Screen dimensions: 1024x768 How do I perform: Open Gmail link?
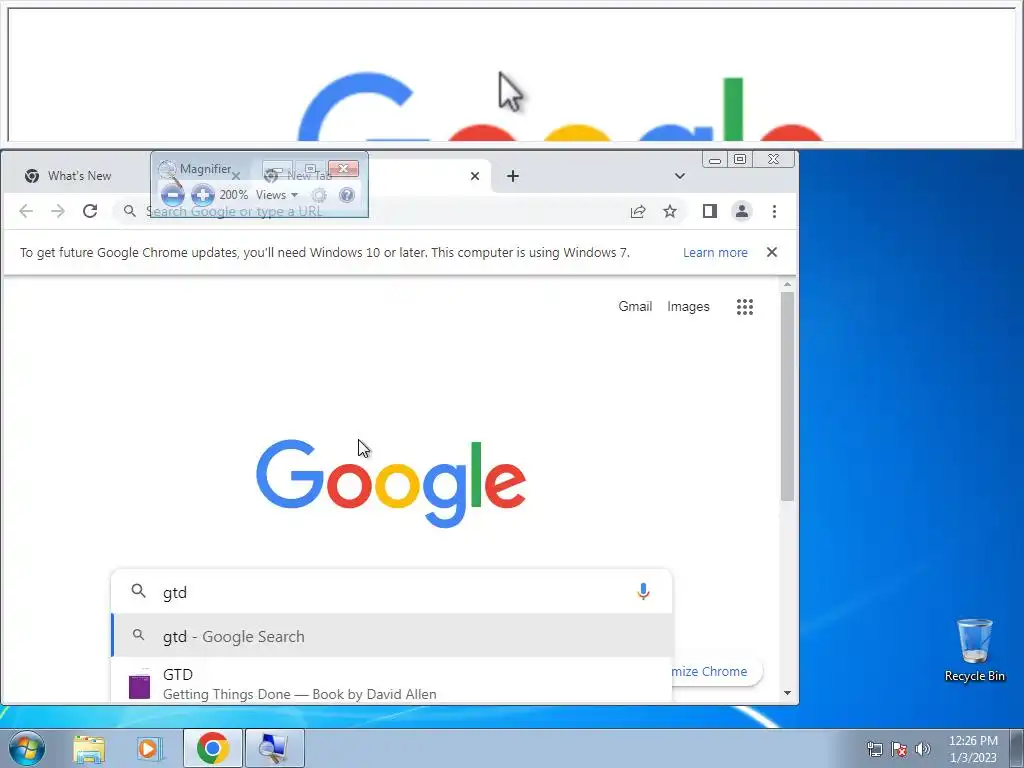[635, 306]
